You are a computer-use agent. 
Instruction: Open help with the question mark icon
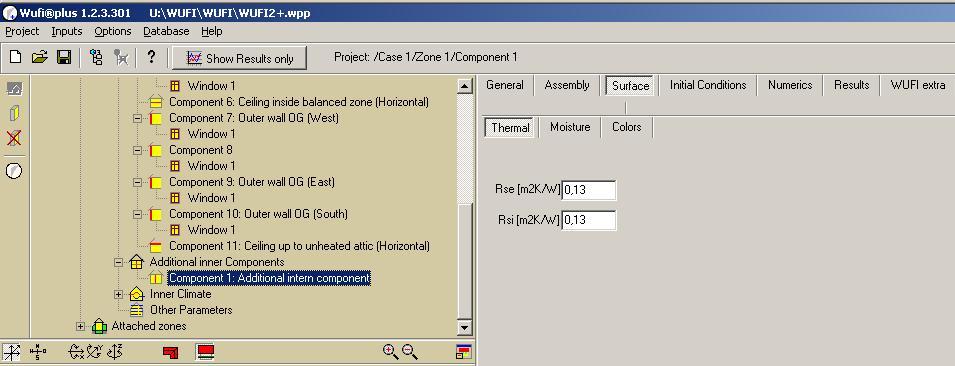point(151,57)
